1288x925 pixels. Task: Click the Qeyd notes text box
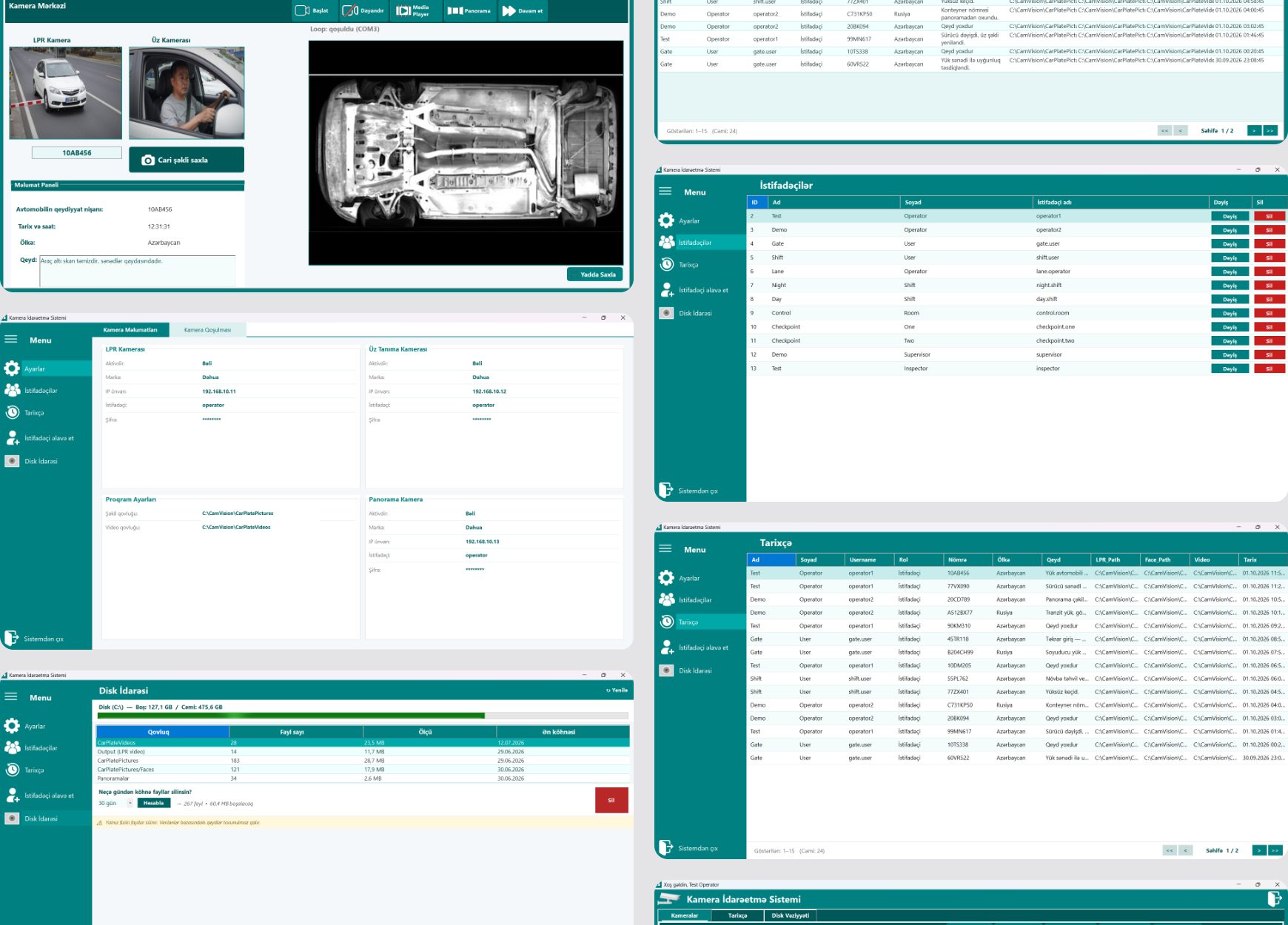click(138, 272)
